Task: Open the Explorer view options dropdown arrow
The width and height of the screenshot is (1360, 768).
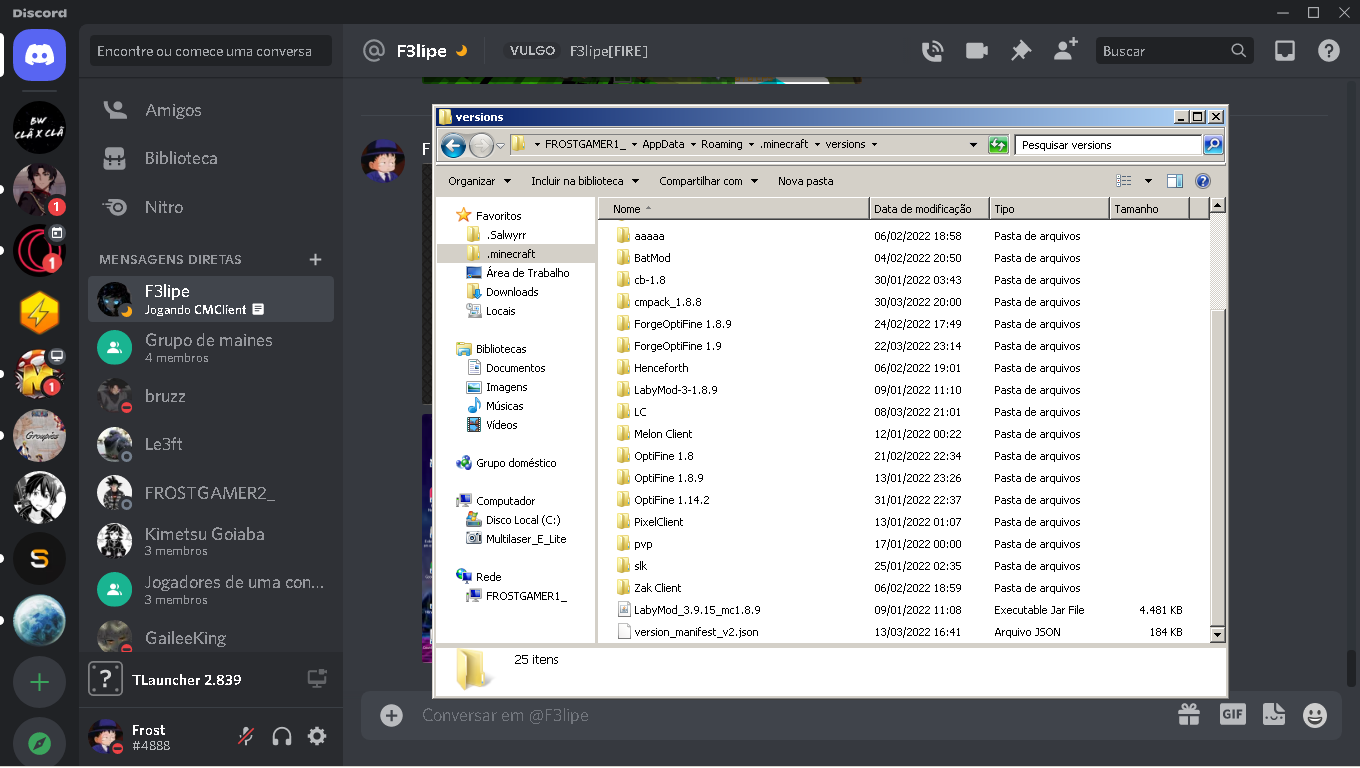Action: pos(1148,181)
